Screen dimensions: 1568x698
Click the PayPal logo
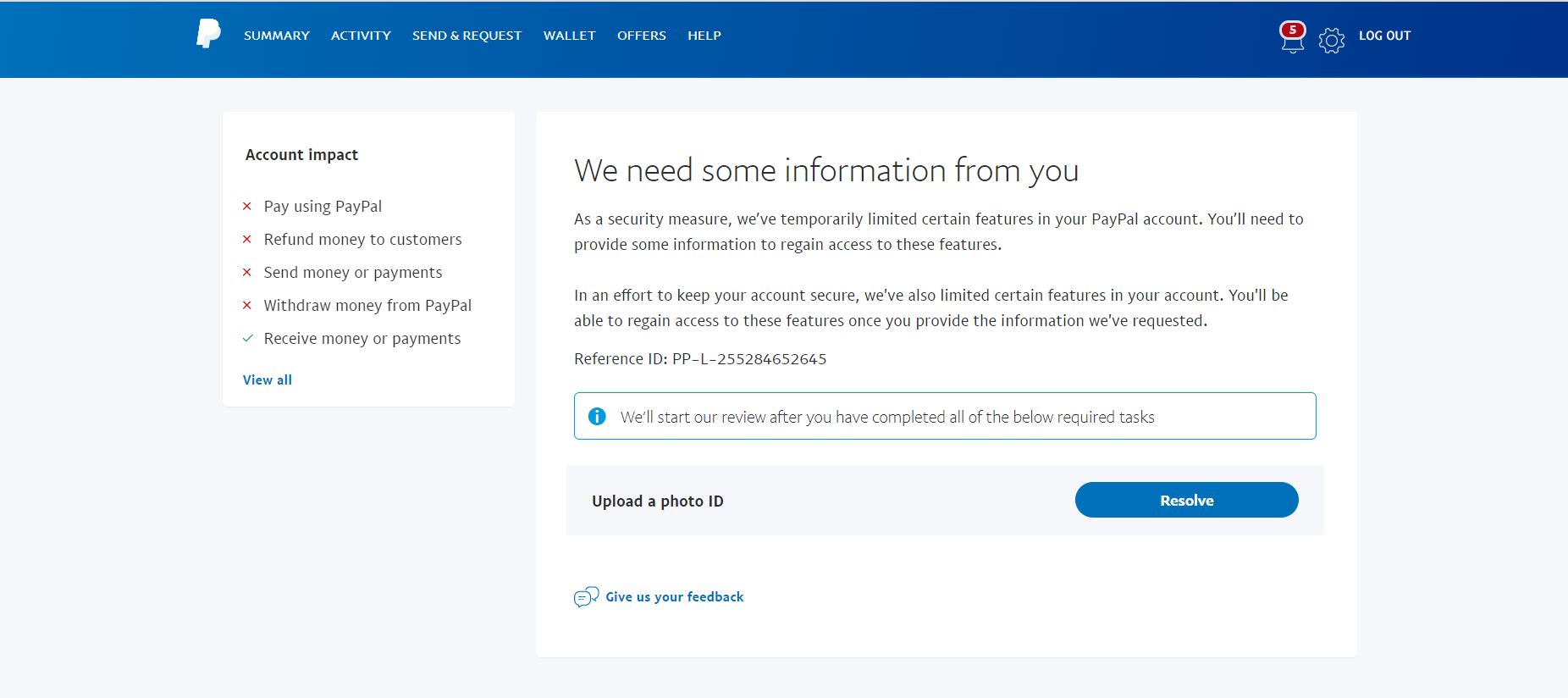tap(208, 34)
